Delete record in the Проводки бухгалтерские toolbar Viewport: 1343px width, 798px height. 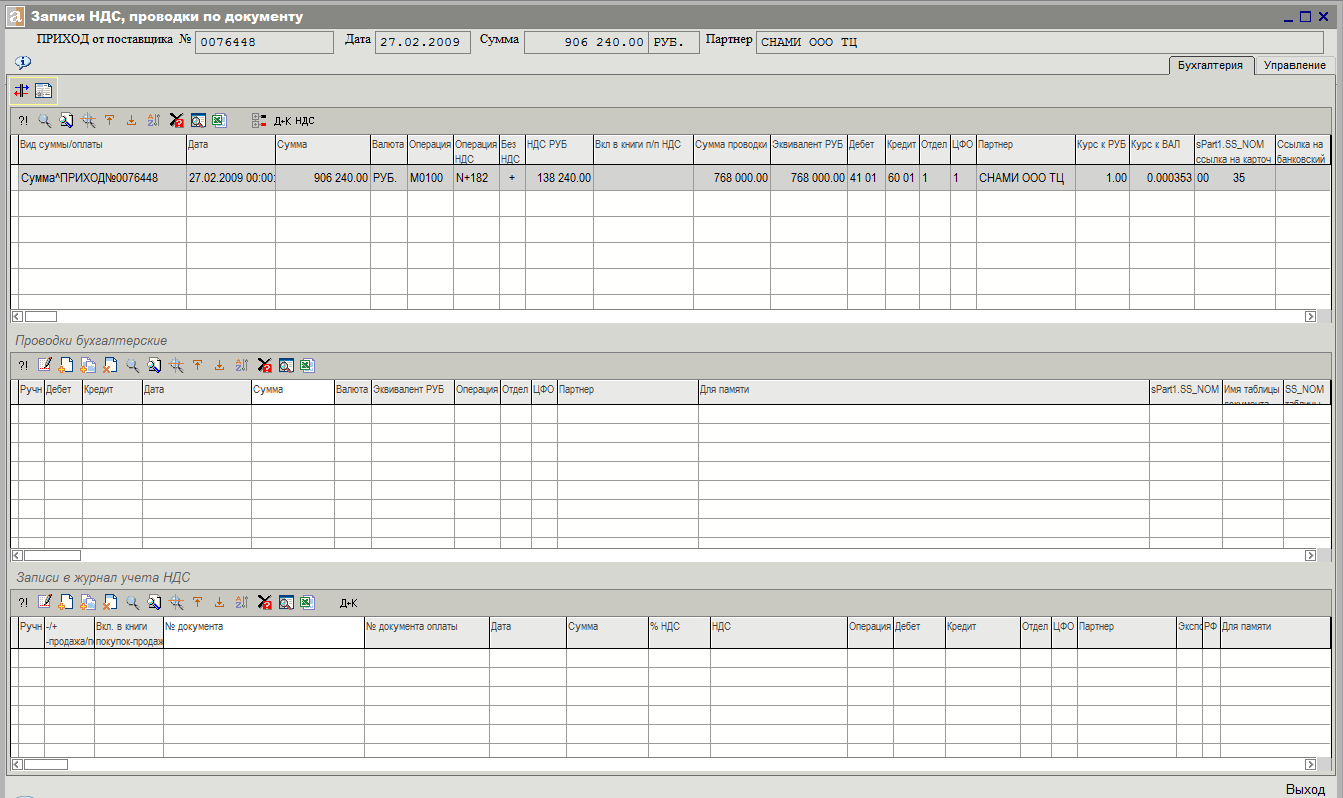(x=110, y=365)
